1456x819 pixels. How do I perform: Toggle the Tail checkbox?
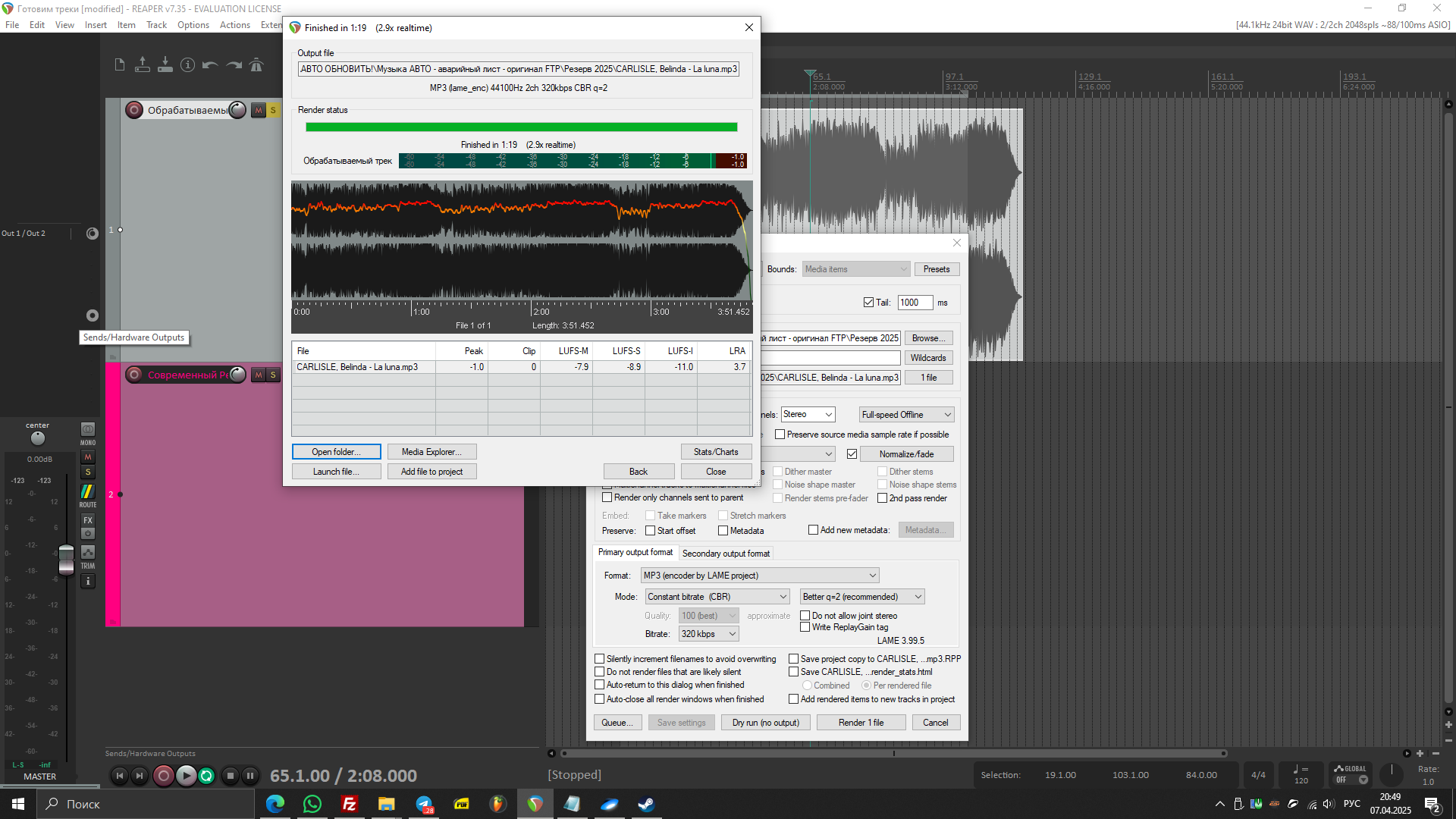point(868,303)
